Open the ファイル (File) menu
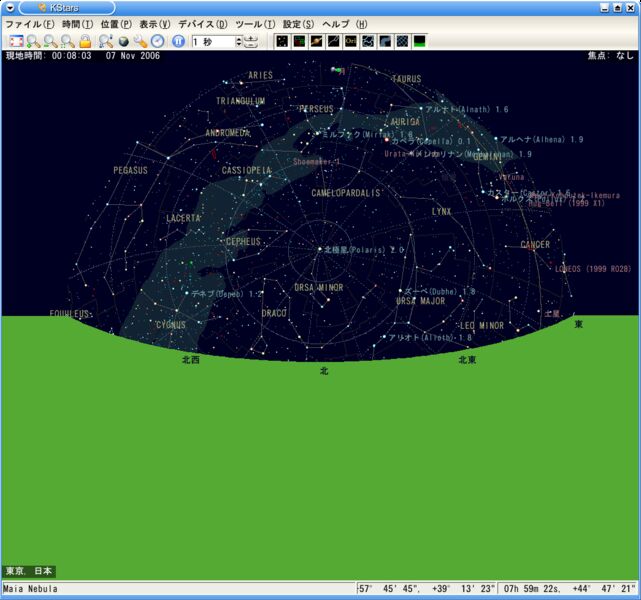The width and height of the screenshot is (641, 600). pyautogui.click(x=29, y=23)
